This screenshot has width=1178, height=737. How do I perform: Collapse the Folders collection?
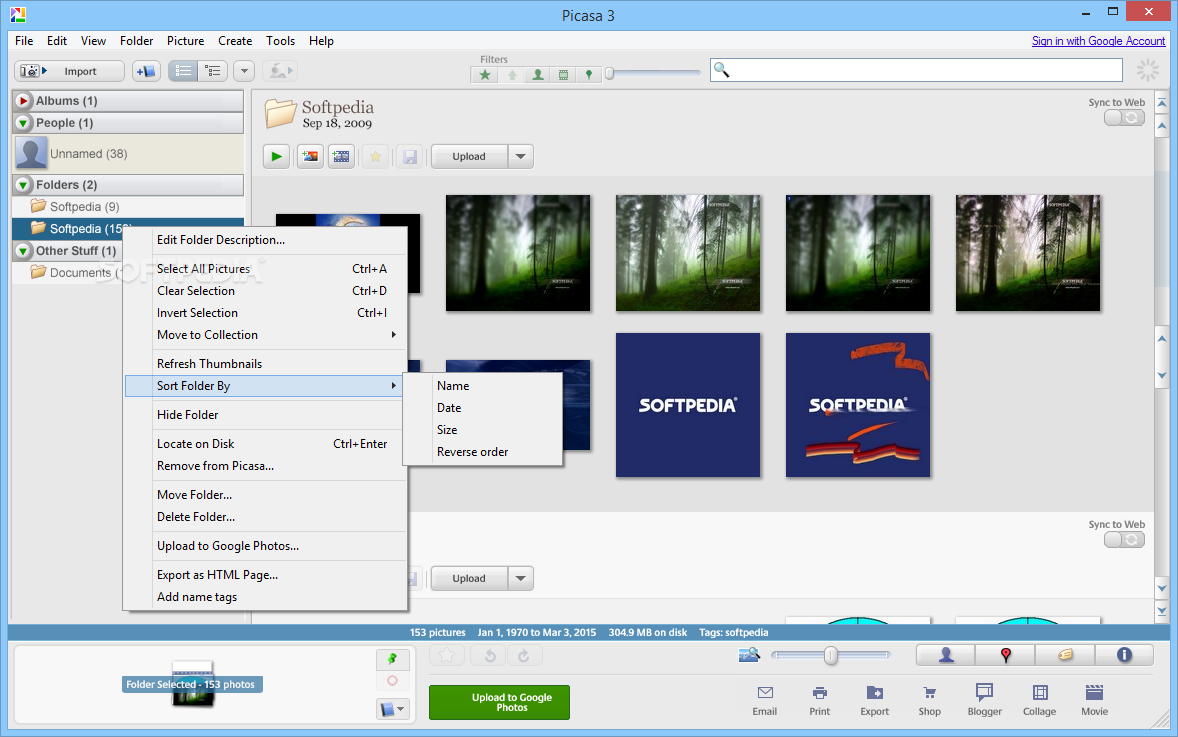click(x=23, y=185)
